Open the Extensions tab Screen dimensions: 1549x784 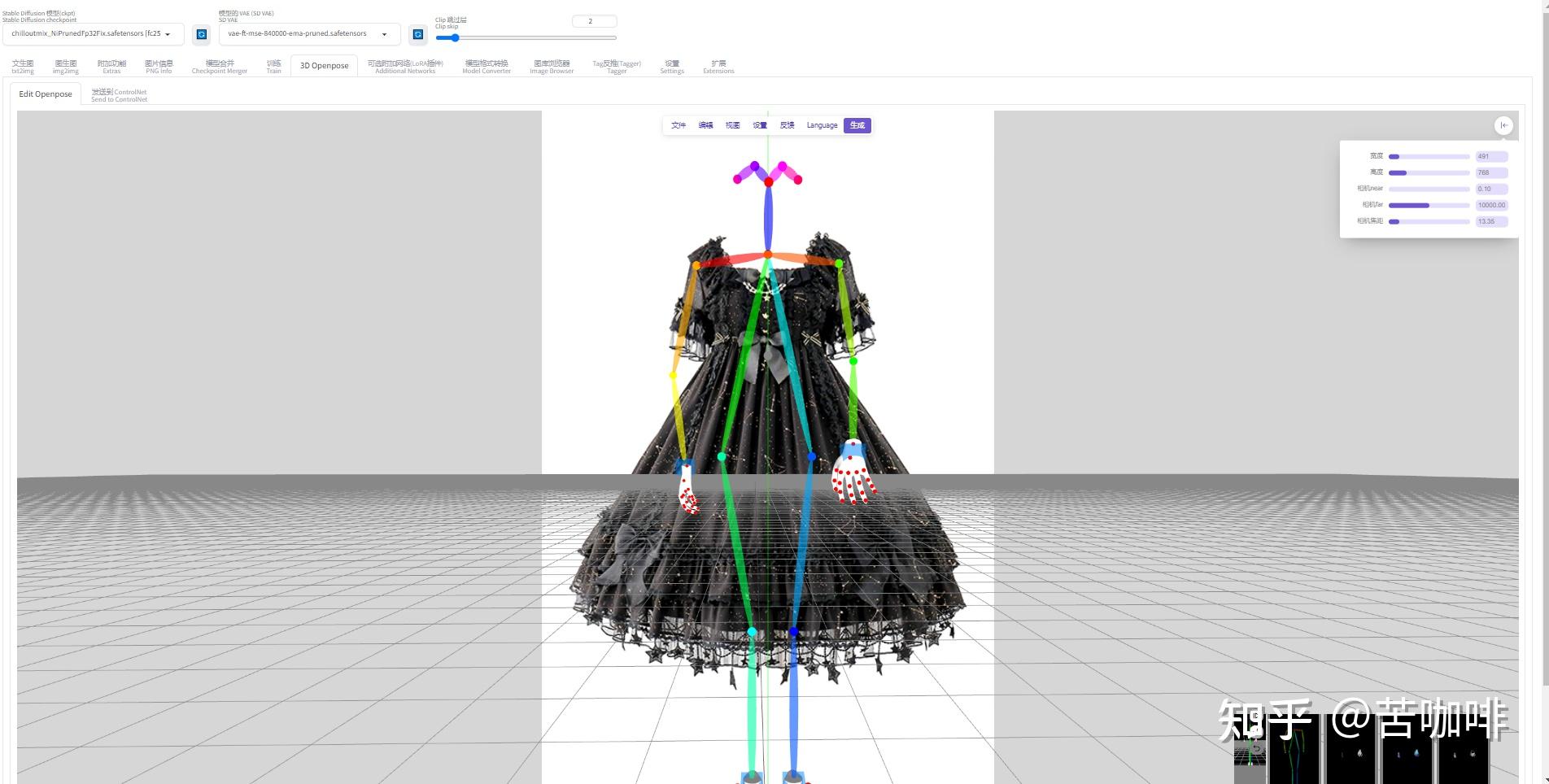(718, 65)
